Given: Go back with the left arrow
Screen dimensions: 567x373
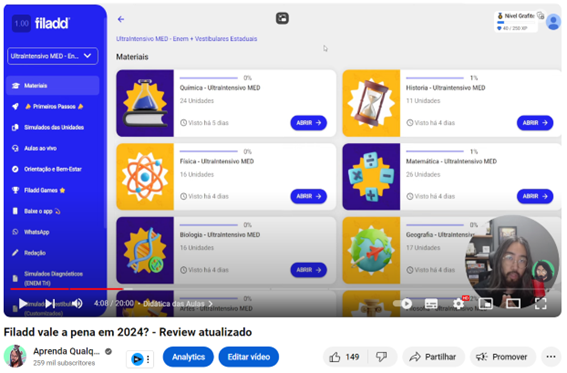Looking at the screenshot, I should pyautogui.click(x=121, y=19).
